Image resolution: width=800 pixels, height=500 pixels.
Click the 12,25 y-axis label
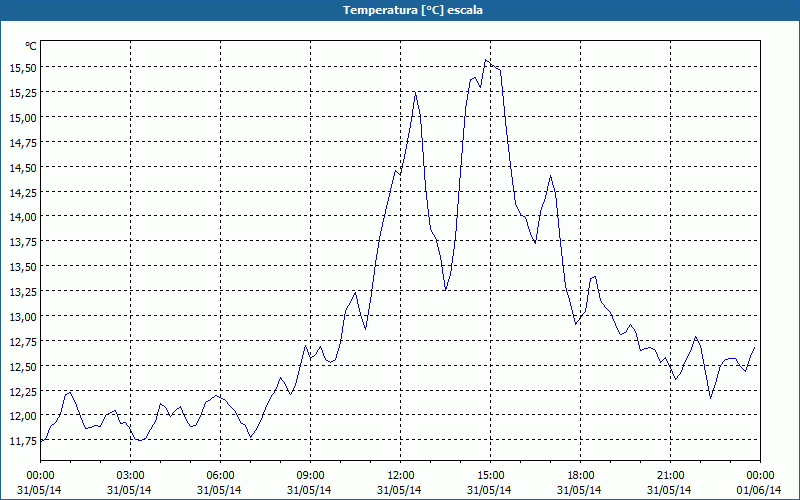[23, 391]
